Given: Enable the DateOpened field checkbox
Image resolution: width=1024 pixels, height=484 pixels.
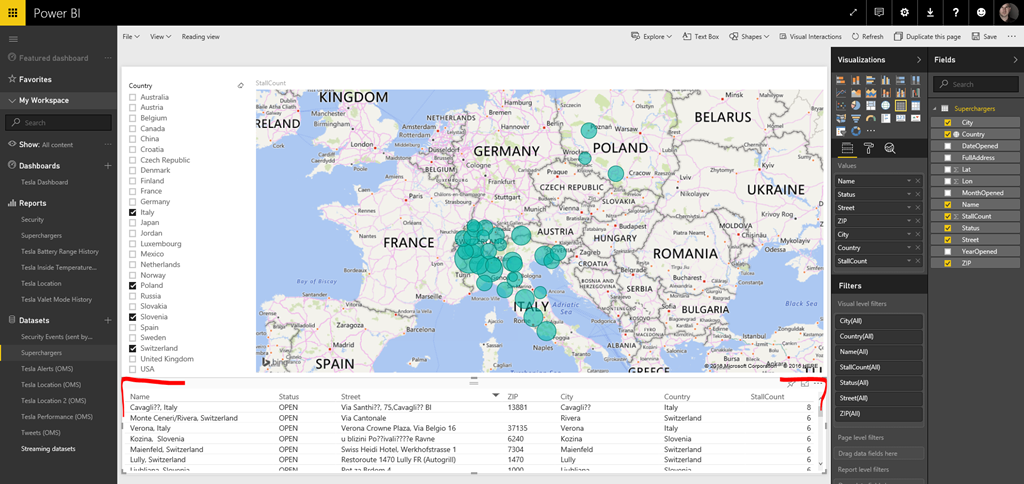Looking at the screenshot, I should 947,146.
